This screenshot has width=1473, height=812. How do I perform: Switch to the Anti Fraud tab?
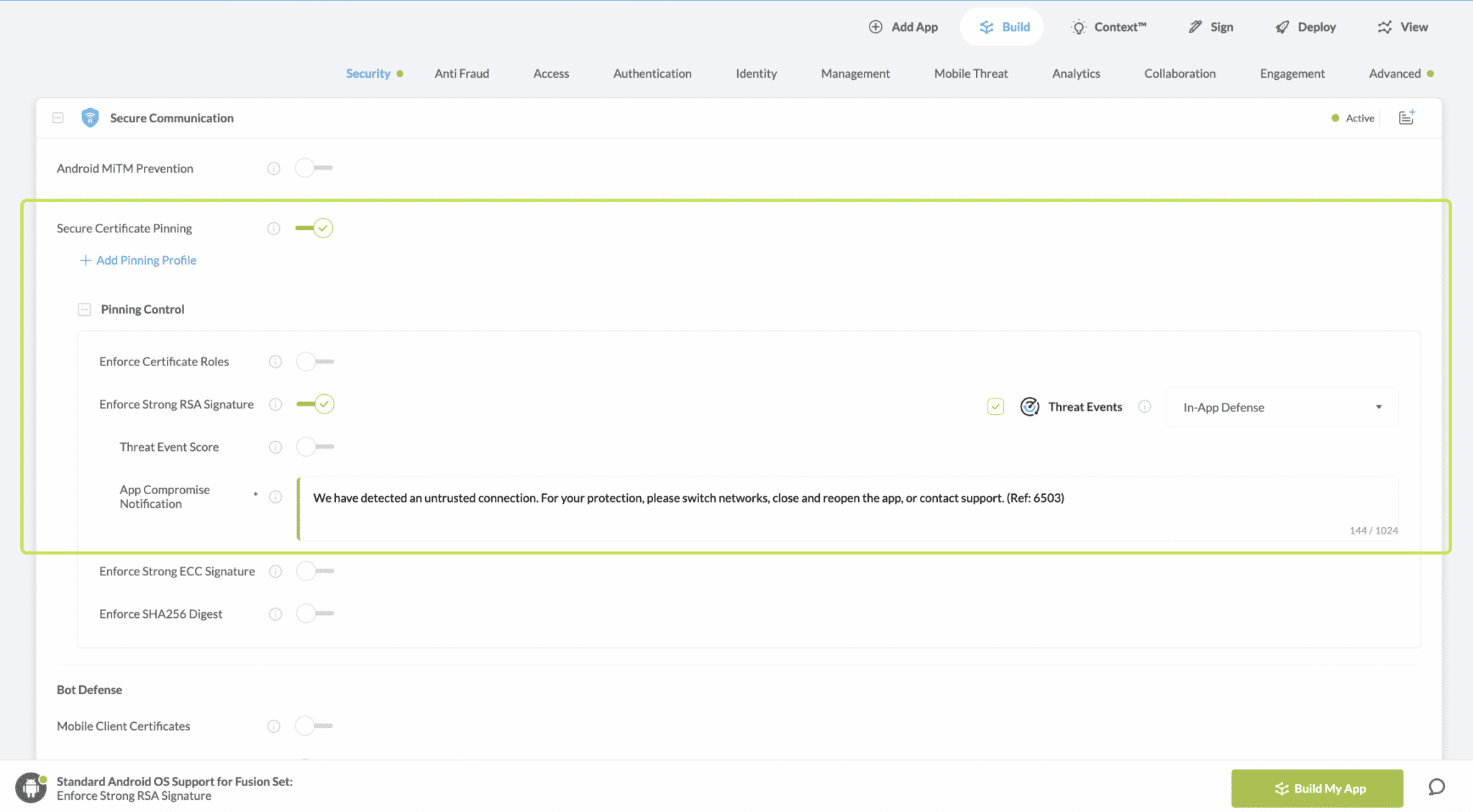coord(461,73)
